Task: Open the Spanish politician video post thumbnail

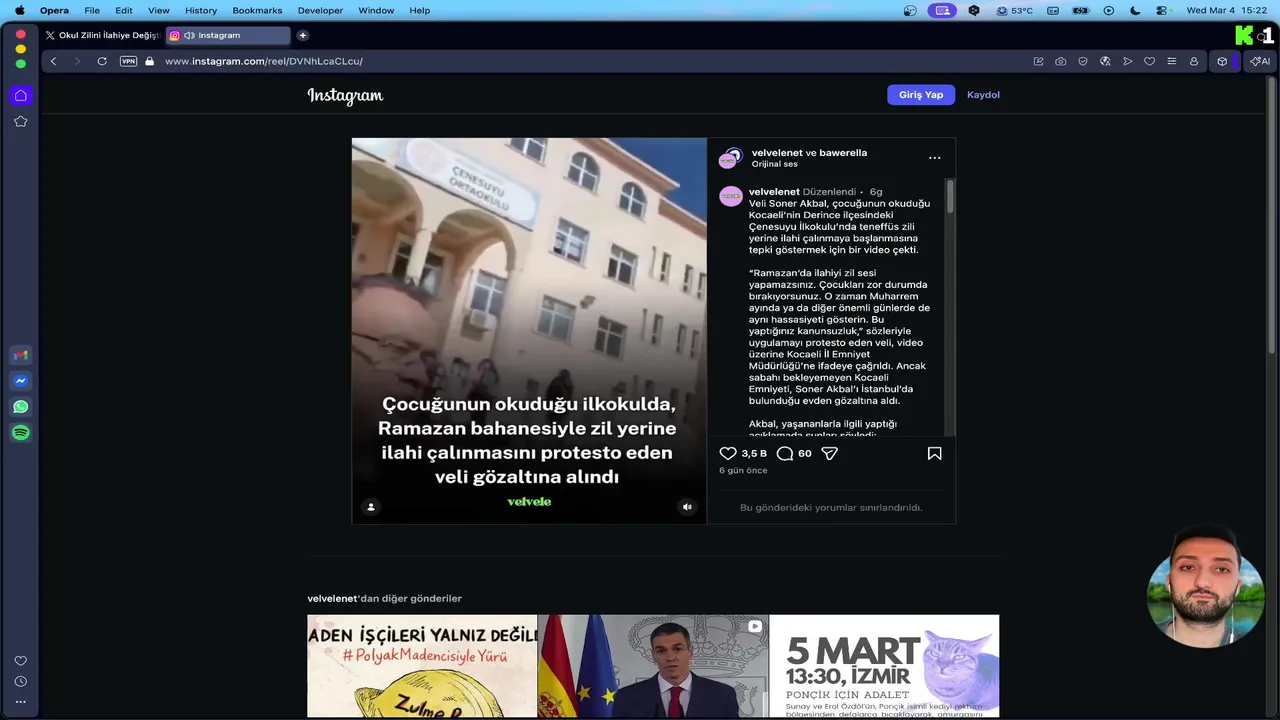Action: pyautogui.click(x=654, y=666)
